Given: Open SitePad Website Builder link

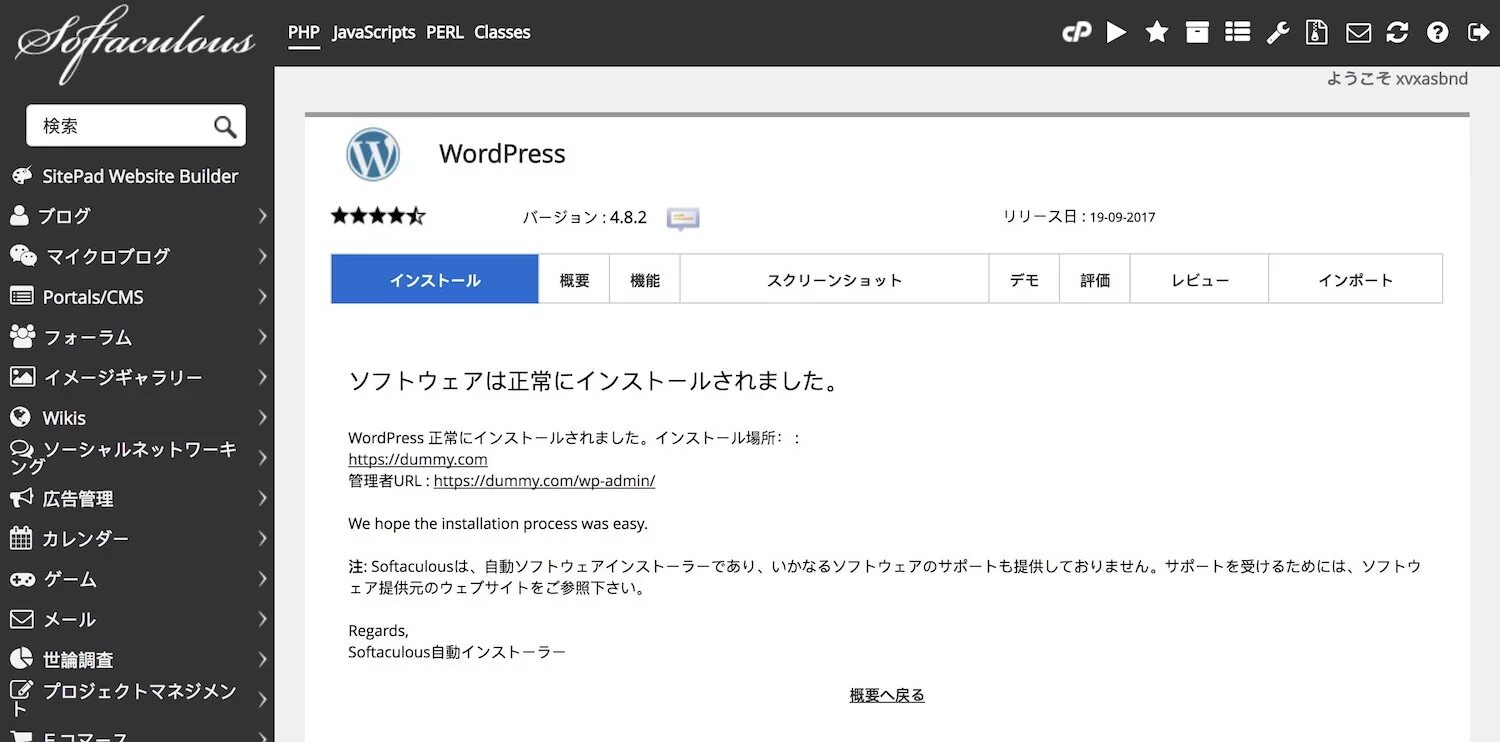Looking at the screenshot, I should tap(140, 176).
